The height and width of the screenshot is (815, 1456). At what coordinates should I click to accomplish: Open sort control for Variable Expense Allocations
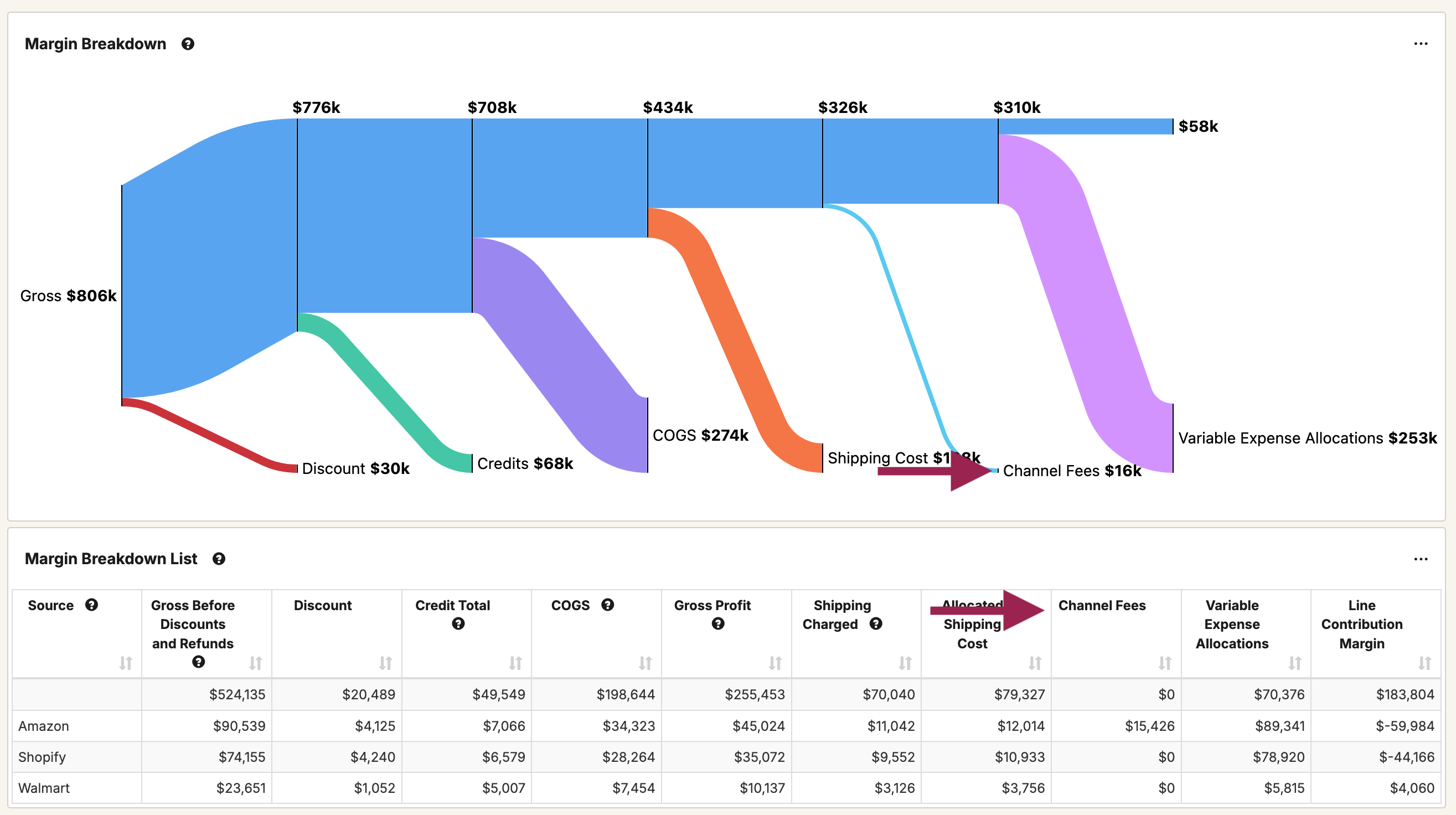click(1294, 663)
